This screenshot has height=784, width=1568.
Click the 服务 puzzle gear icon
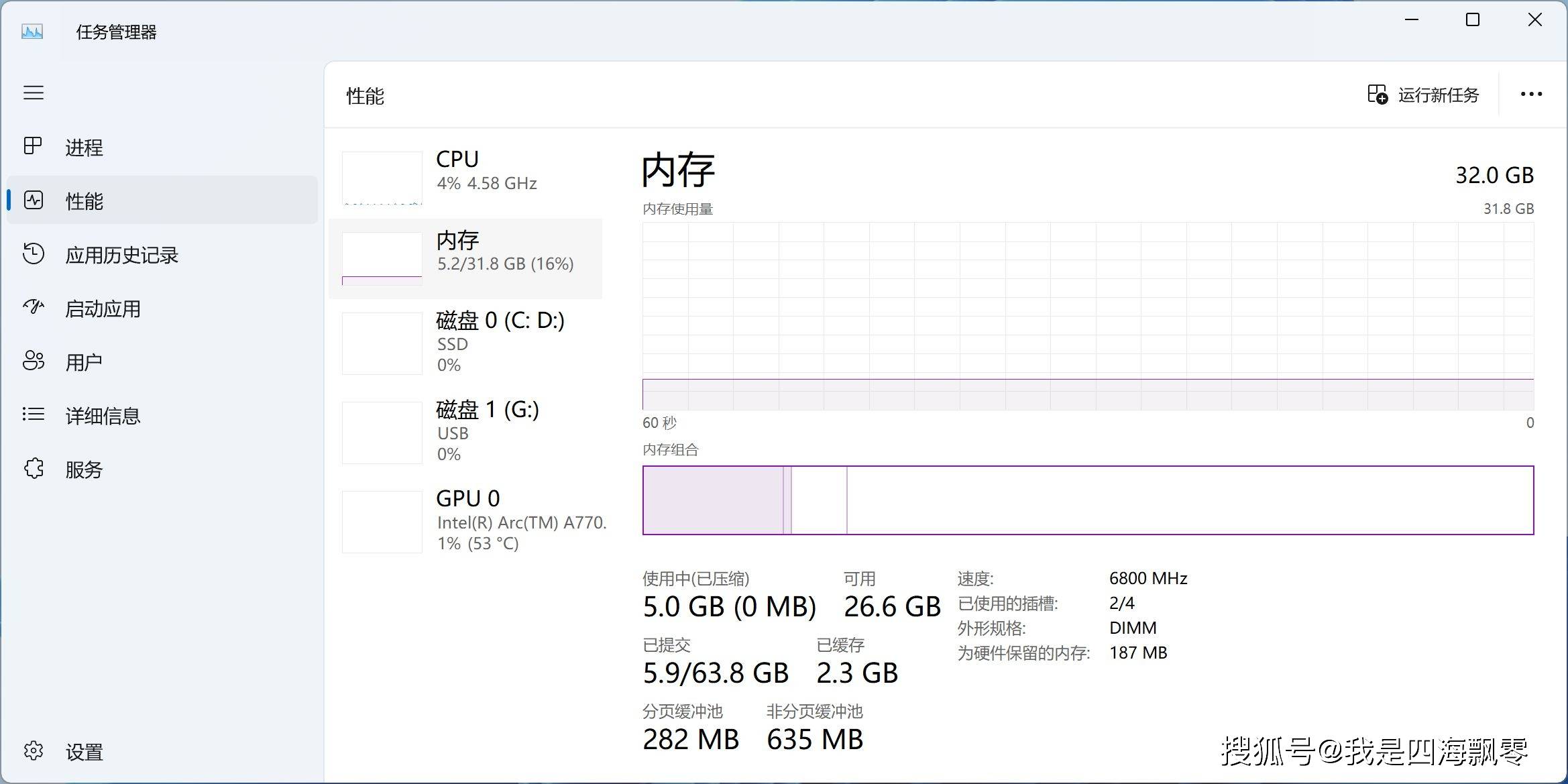[34, 468]
